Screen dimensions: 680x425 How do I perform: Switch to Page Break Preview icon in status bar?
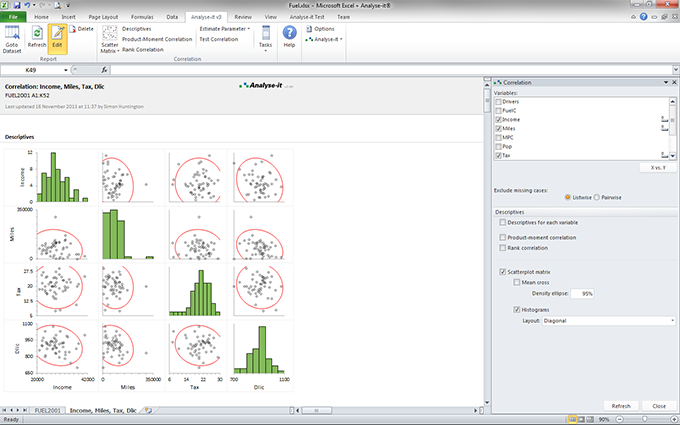pyautogui.click(x=590, y=419)
